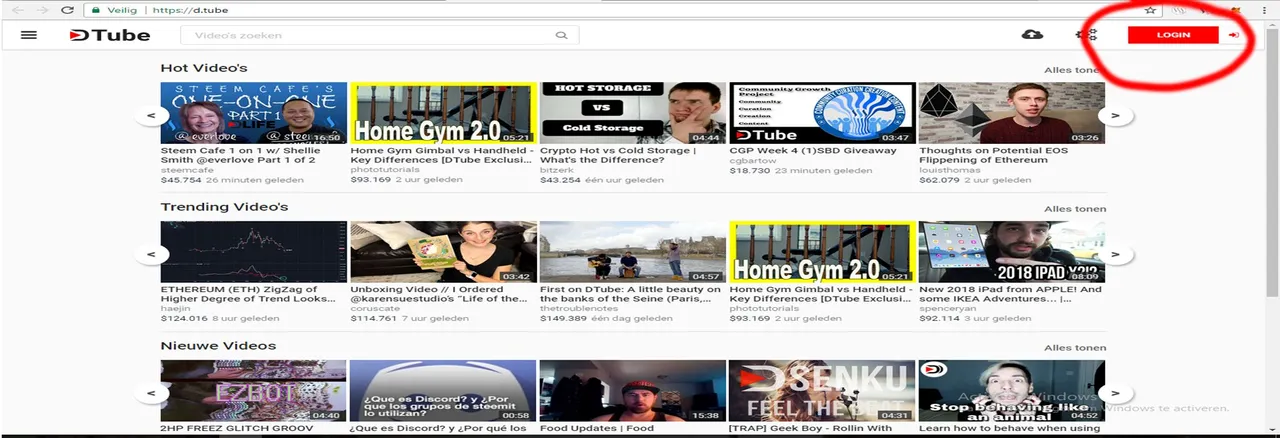Image resolution: width=1280 pixels, height=438 pixels.
Task: Open ETHEREUM ZigZag chart thumbnail
Action: coord(254,252)
